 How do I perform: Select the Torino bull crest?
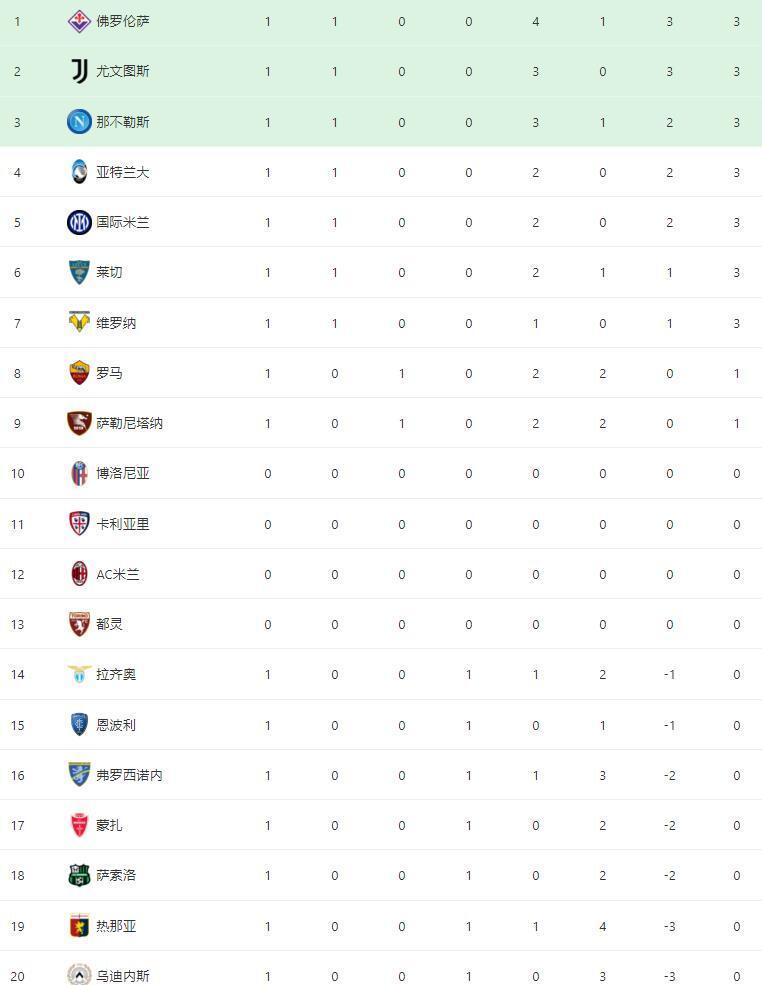(x=79, y=624)
